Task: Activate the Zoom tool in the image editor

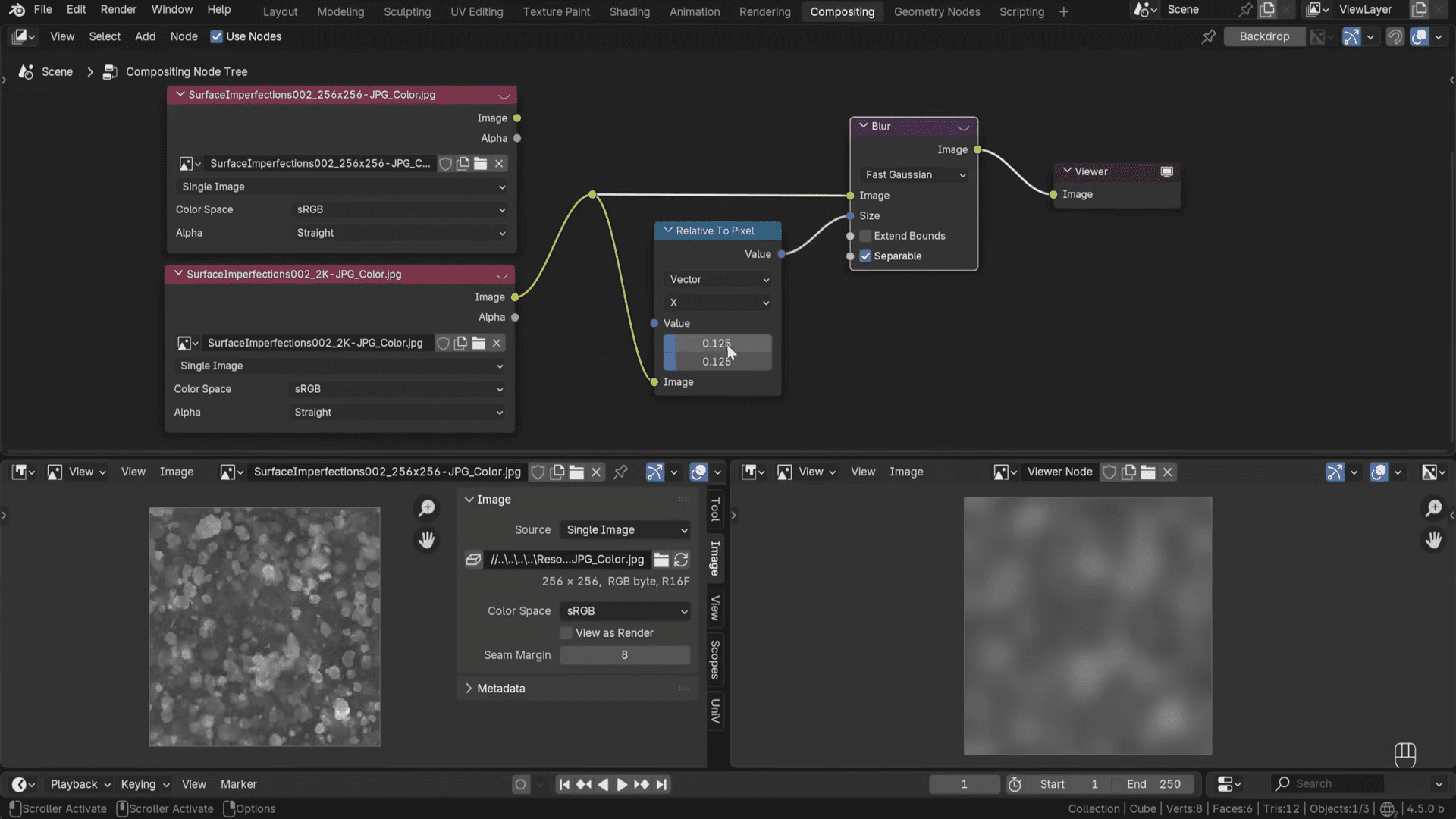Action: (427, 507)
